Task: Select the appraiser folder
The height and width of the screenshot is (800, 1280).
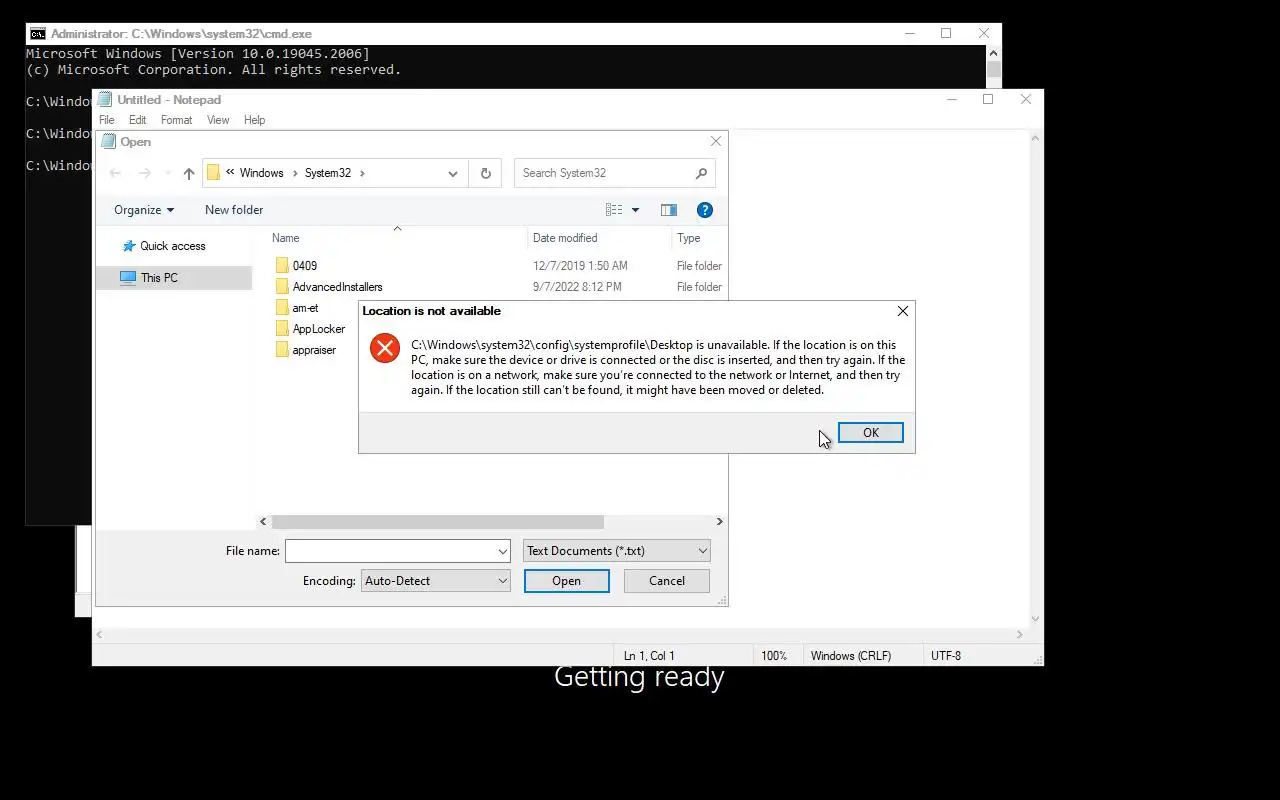Action: [x=314, y=350]
